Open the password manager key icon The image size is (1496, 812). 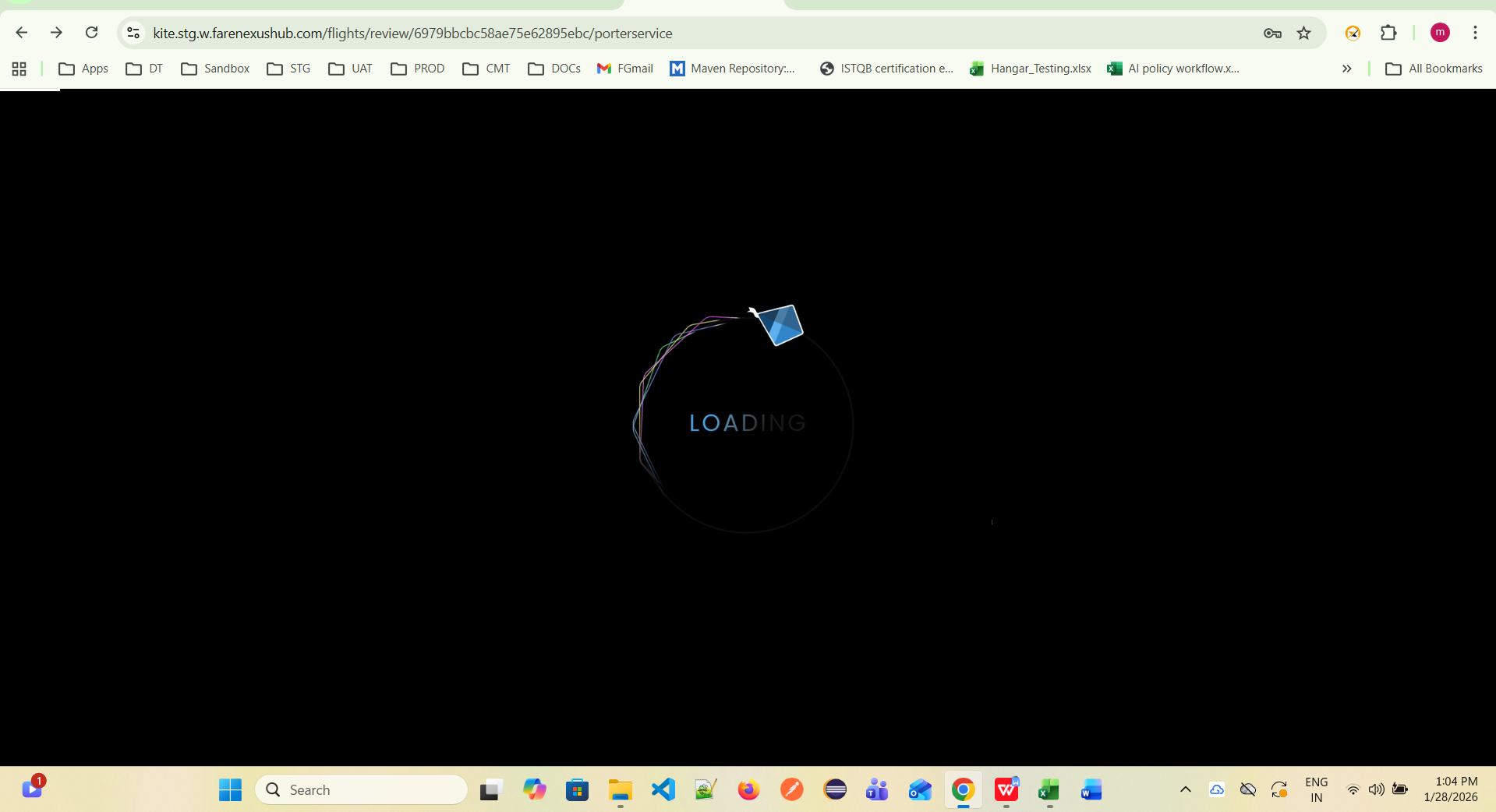[x=1272, y=33]
